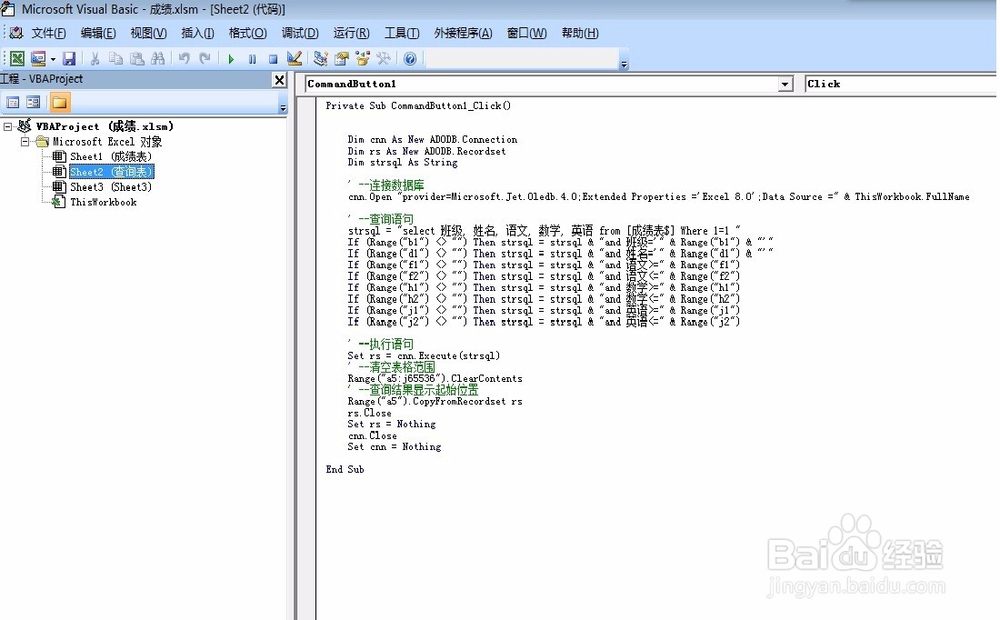Click the Visual Basic title bar app icon
The width and height of the screenshot is (1000, 620).
tap(8, 9)
